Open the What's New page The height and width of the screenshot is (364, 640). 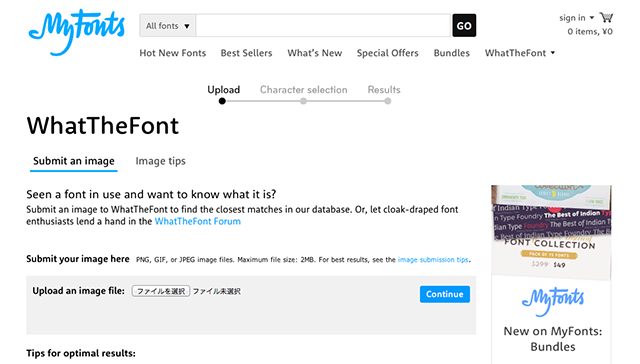click(x=315, y=53)
